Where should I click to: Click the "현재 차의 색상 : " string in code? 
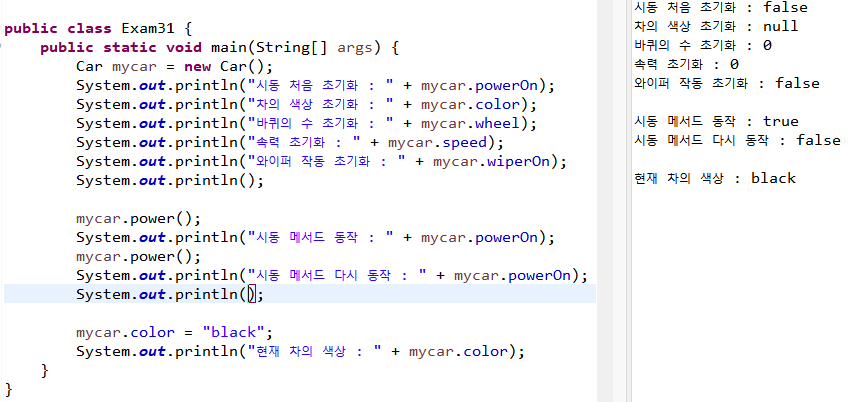[315, 351]
